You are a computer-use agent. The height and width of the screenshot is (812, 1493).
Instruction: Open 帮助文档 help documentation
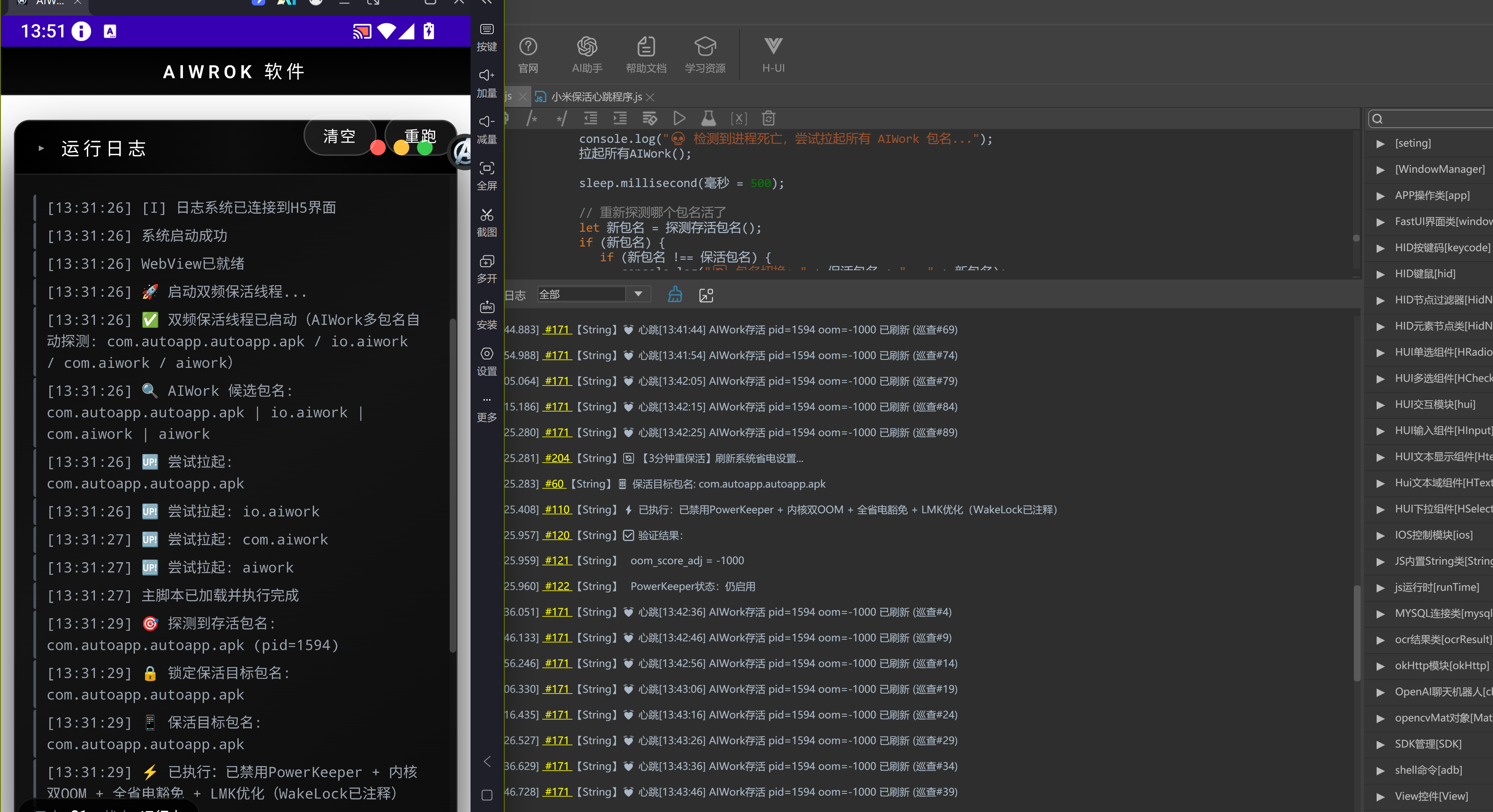646,55
